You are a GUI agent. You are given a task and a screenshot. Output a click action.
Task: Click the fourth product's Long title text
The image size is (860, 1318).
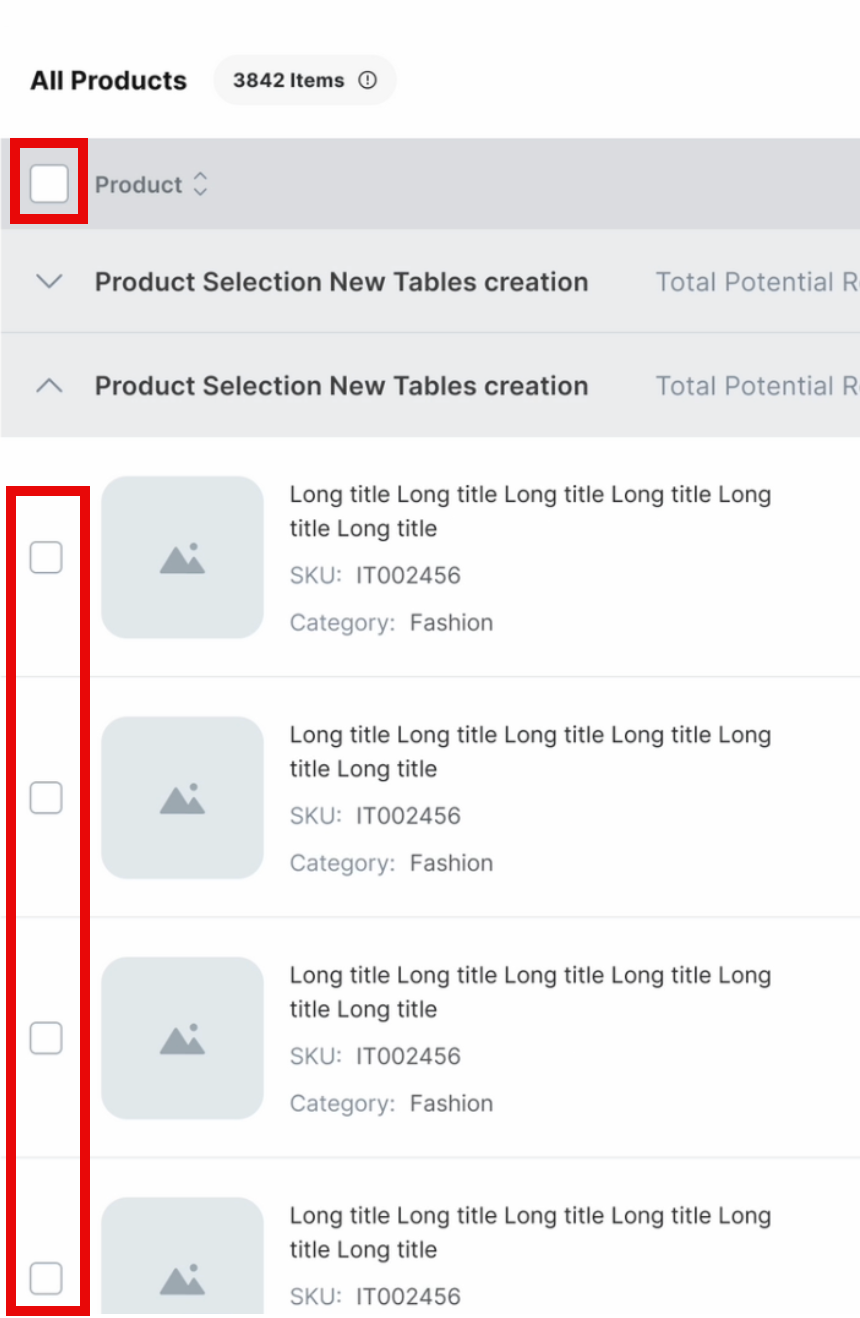tap(529, 1232)
